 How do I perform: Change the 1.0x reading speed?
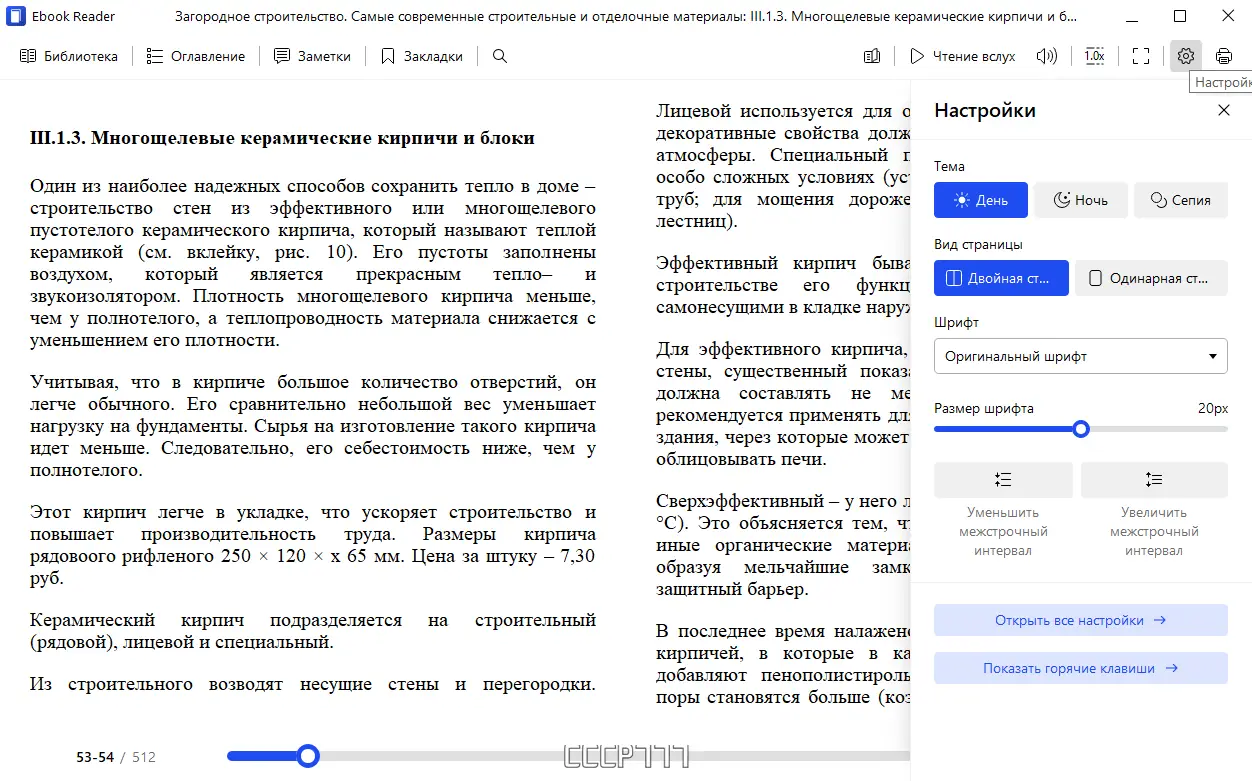[1094, 56]
